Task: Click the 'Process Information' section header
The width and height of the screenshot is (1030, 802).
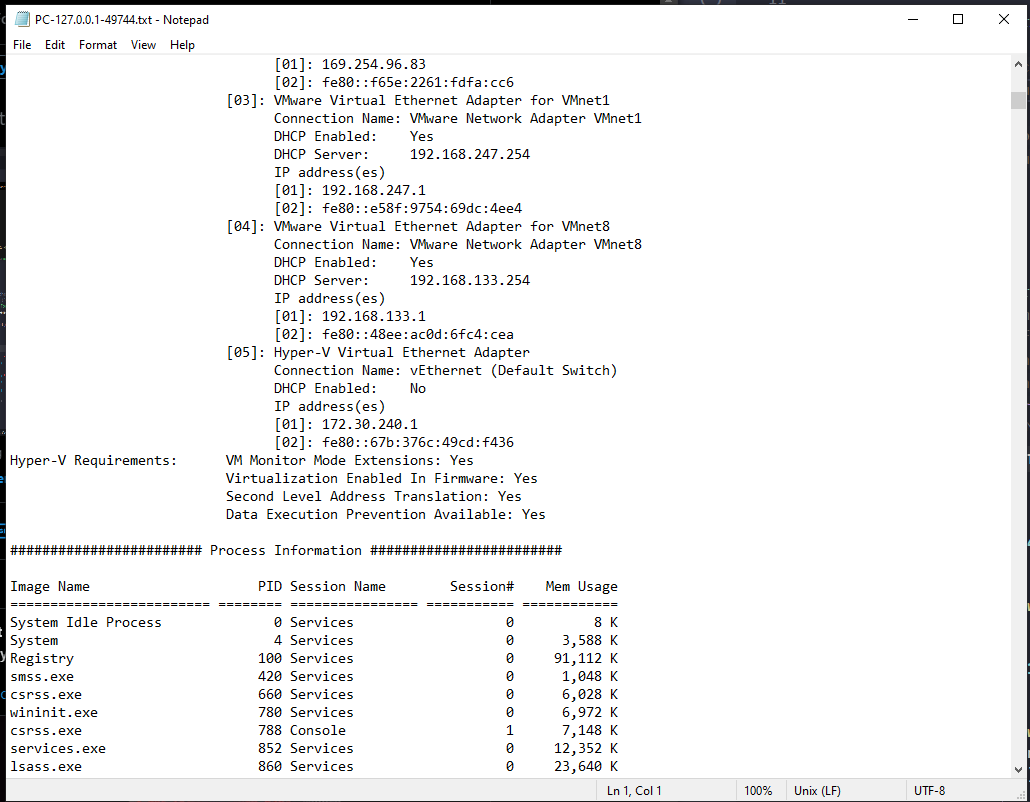Action: (x=286, y=550)
